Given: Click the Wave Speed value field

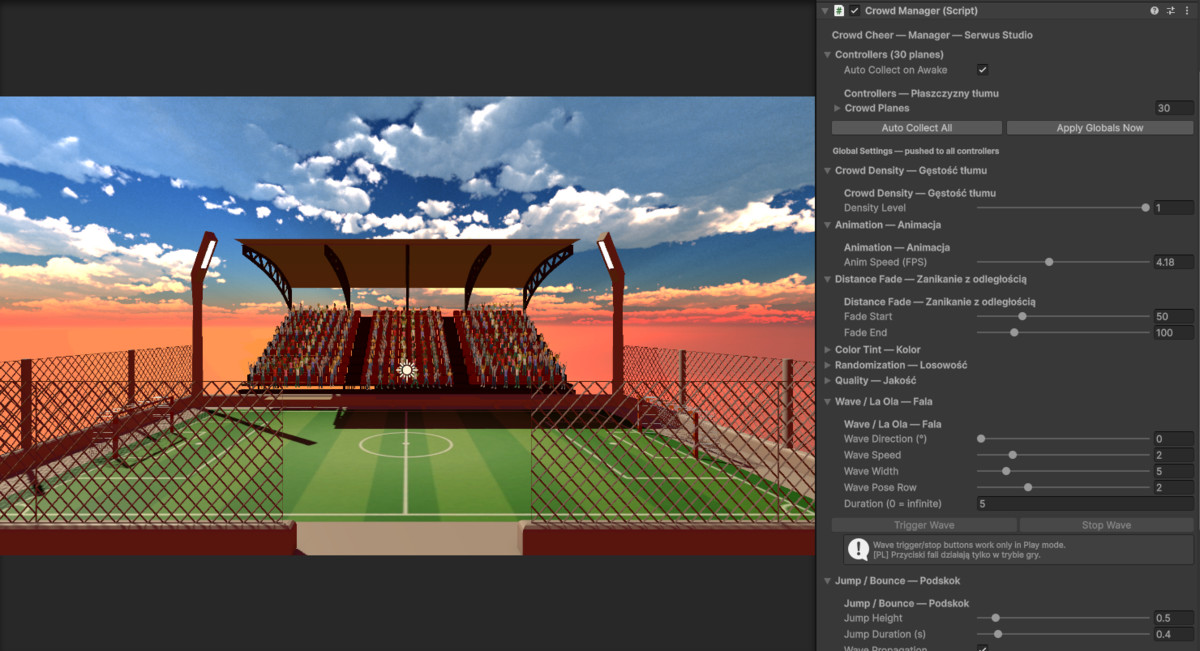Looking at the screenshot, I should tap(1174, 455).
